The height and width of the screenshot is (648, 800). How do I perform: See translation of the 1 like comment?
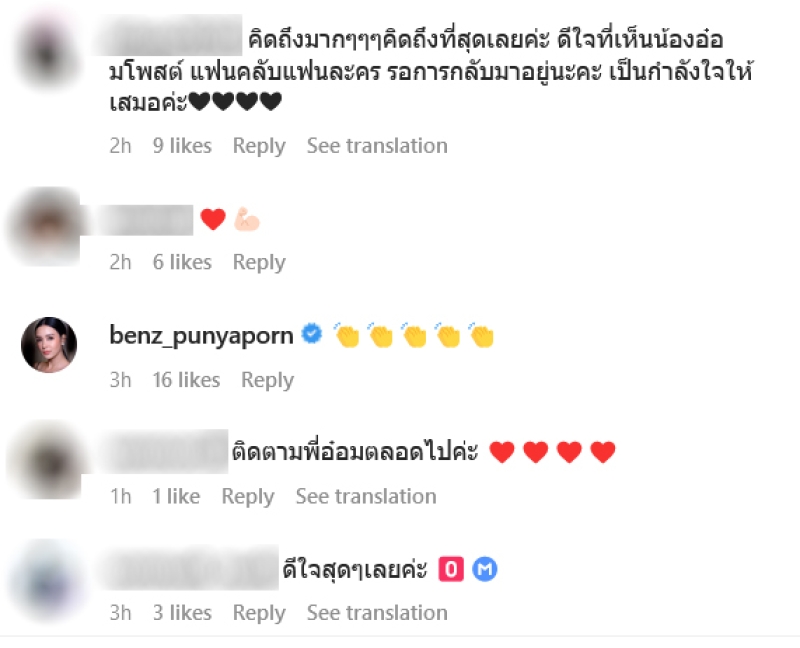[x=366, y=496]
